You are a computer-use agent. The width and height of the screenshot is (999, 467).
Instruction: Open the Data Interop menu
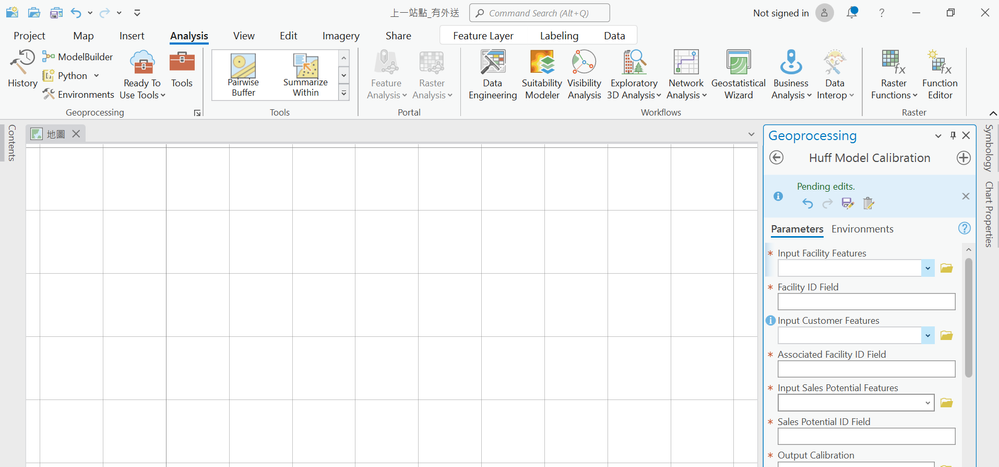[835, 75]
